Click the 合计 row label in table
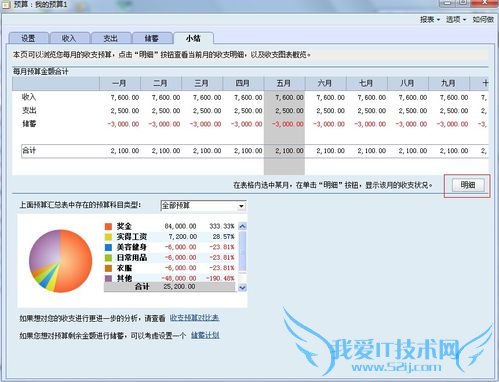 click(x=29, y=151)
